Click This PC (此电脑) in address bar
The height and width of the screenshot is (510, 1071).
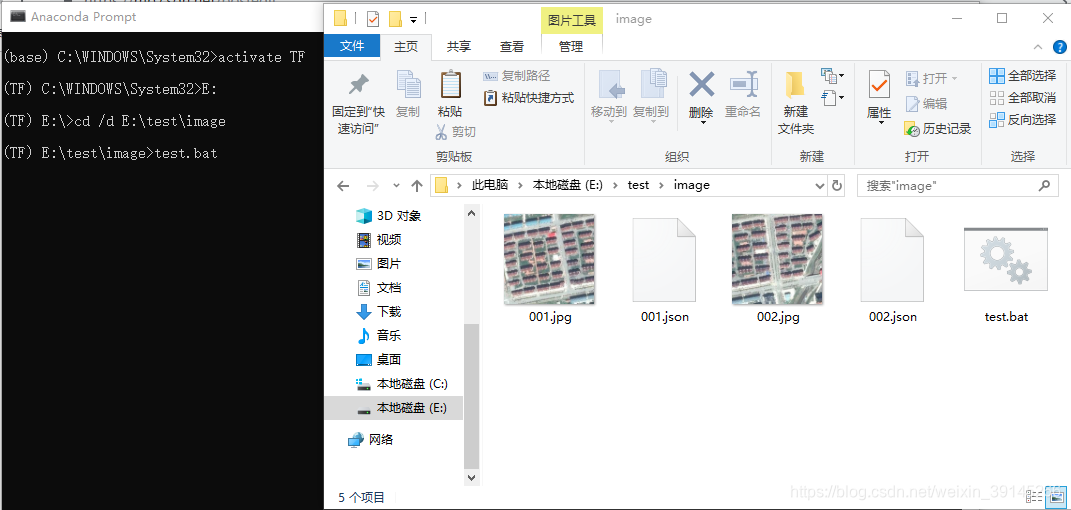(490, 185)
